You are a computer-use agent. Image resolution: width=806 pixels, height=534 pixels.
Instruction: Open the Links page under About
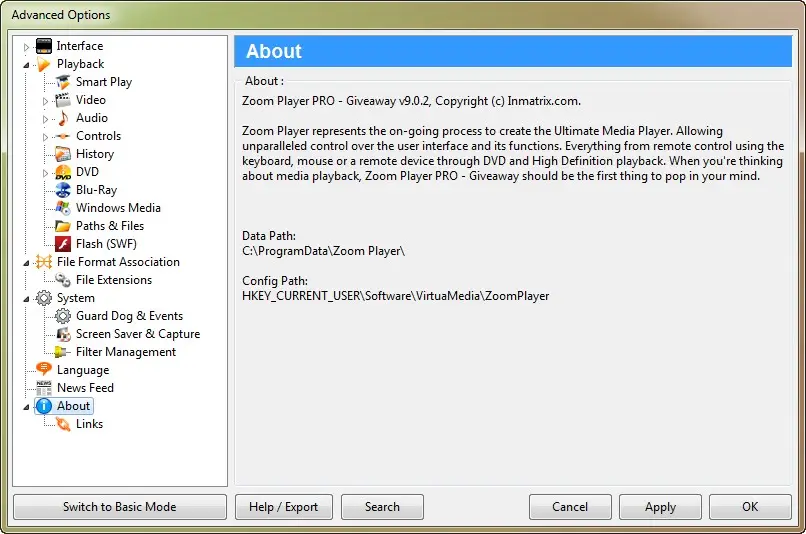(89, 424)
